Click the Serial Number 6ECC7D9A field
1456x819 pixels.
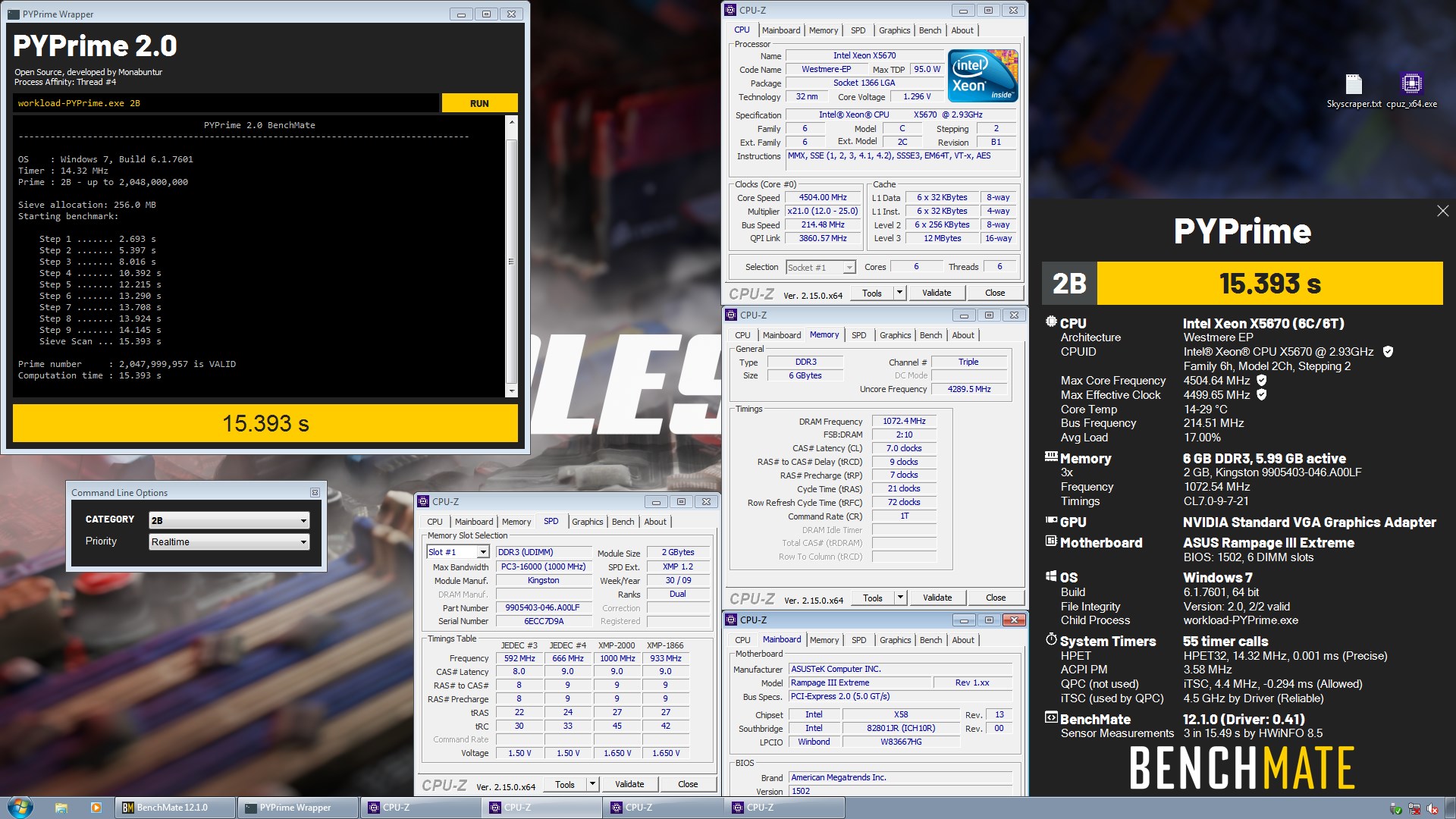(x=543, y=621)
